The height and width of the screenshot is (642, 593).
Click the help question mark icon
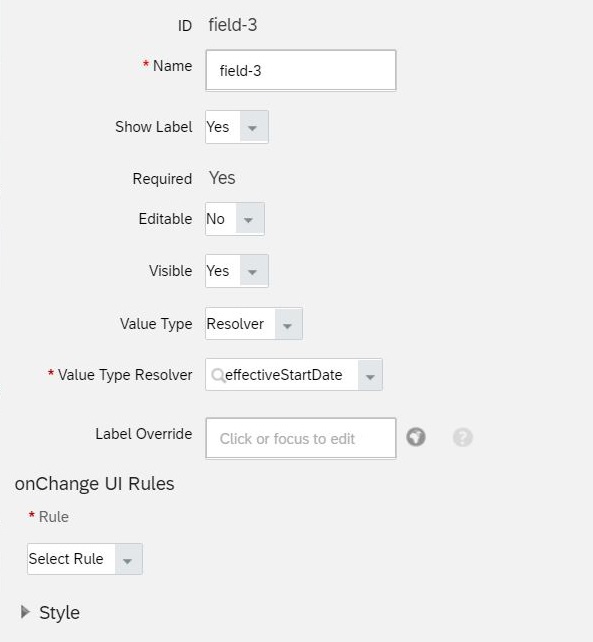(463, 437)
